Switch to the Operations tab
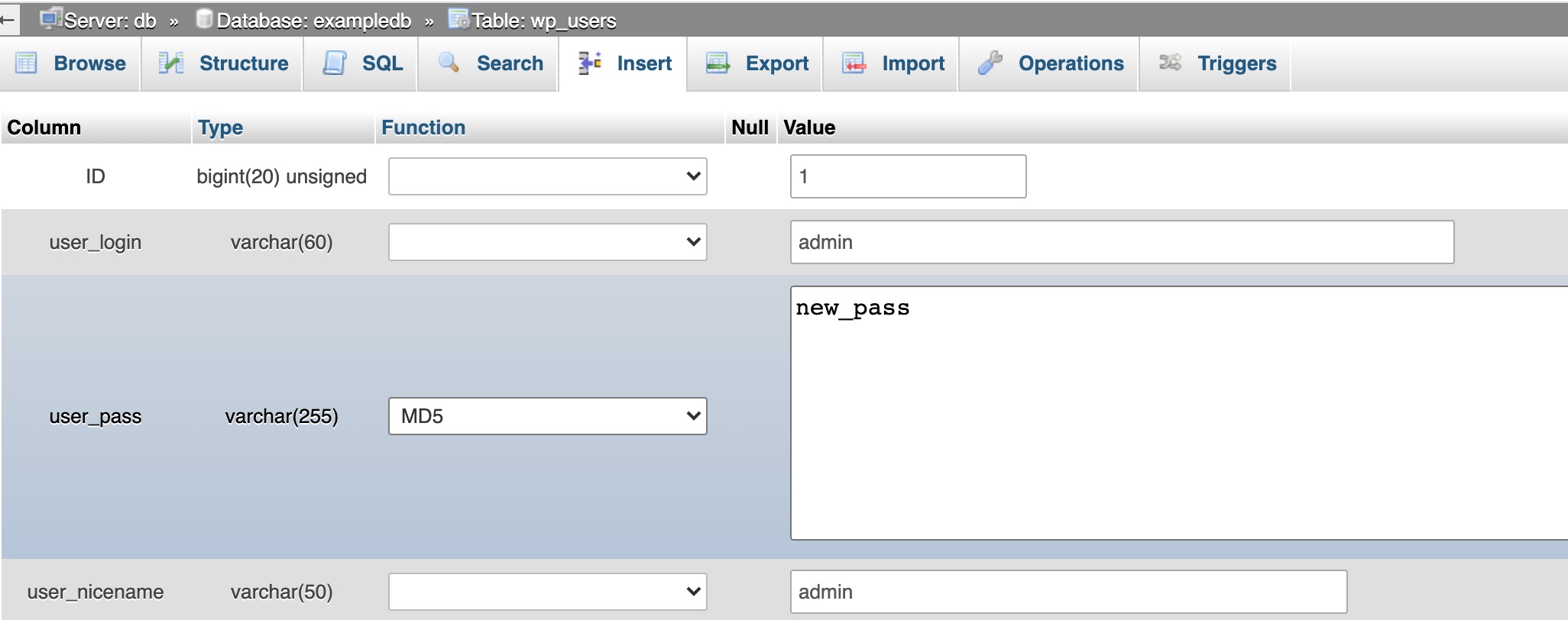Image resolution: width=1568 pixels, height=620 pixels. [x=1050, y=63]
